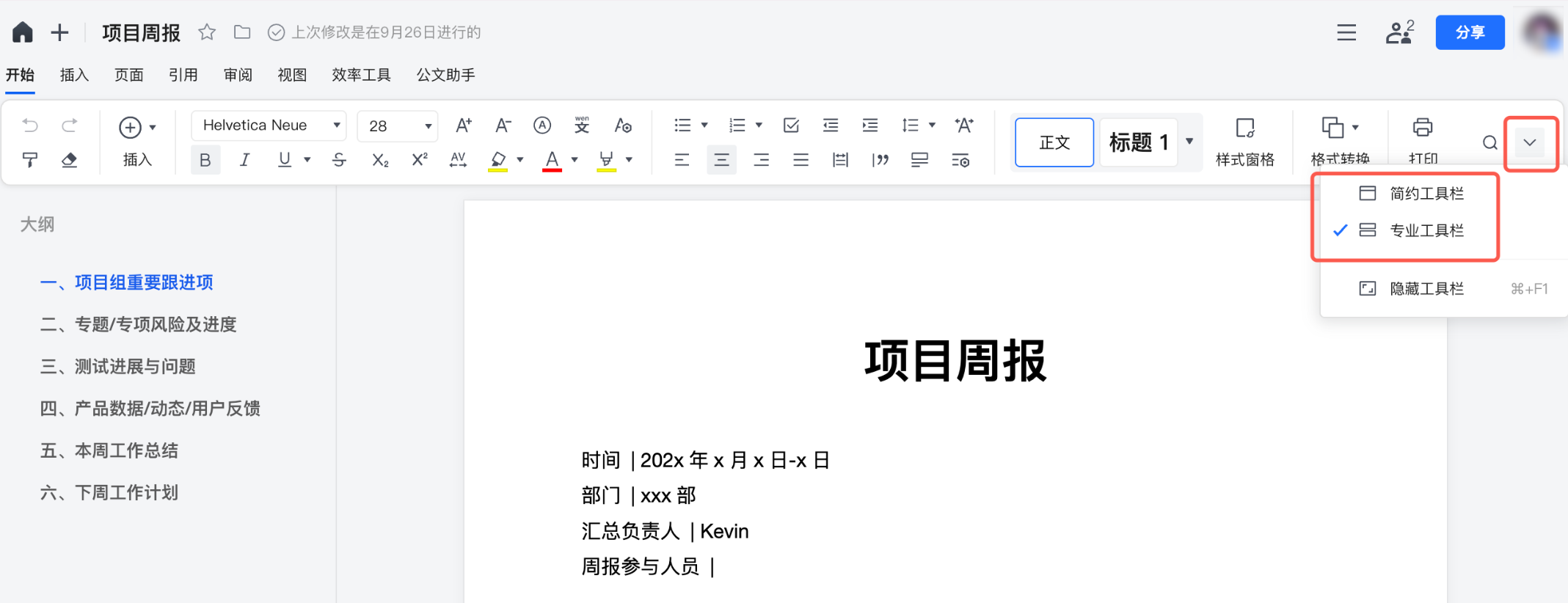Toggle bold formatting
This screenshot has width=1568, height=603.
tap(205, 160)
